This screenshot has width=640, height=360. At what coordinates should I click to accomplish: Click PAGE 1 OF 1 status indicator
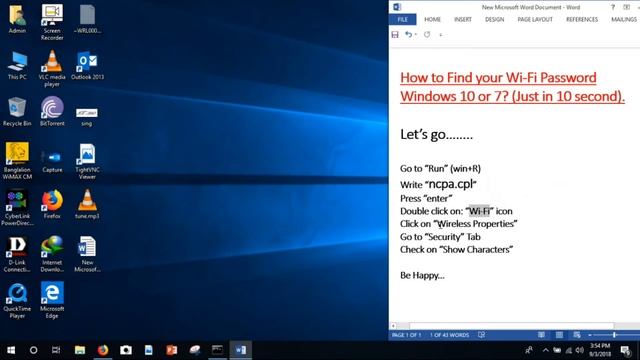pos(406,335)
